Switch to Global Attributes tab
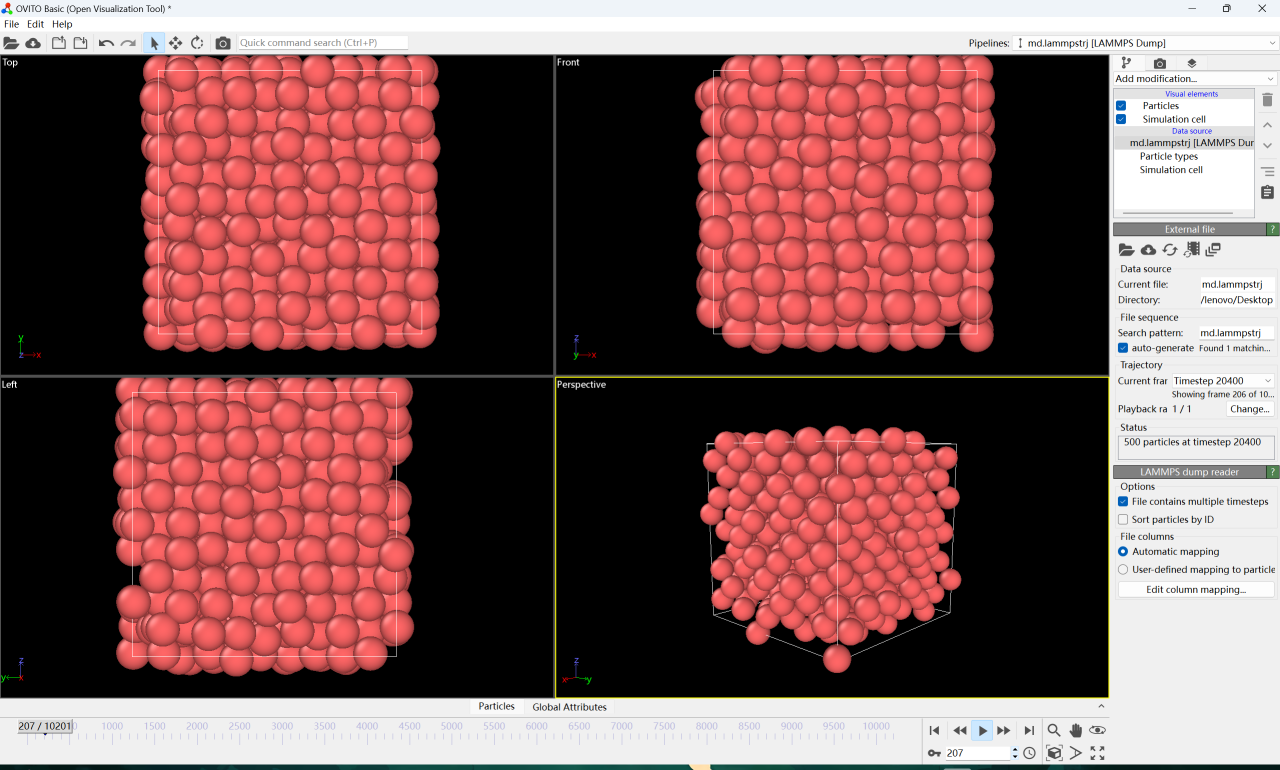 point(569,707)
